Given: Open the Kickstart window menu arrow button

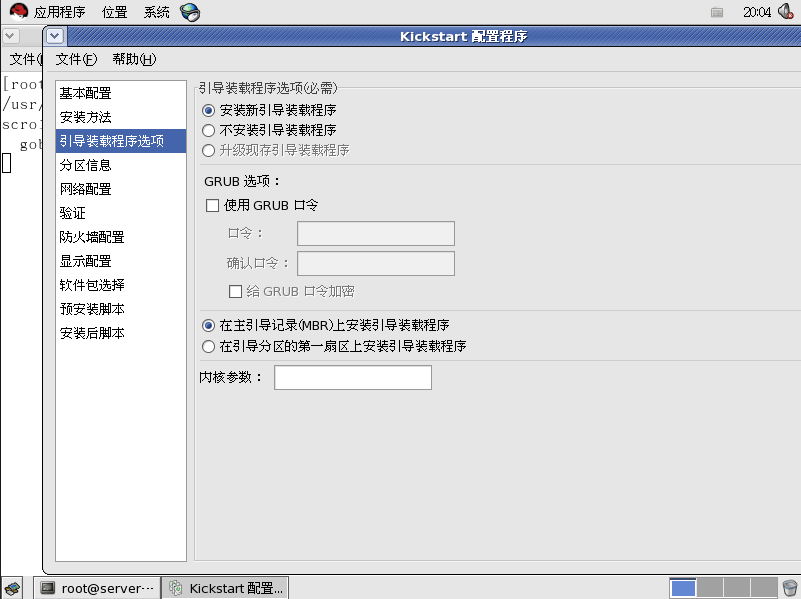Looking at the screenshot, I should point(55,36).
